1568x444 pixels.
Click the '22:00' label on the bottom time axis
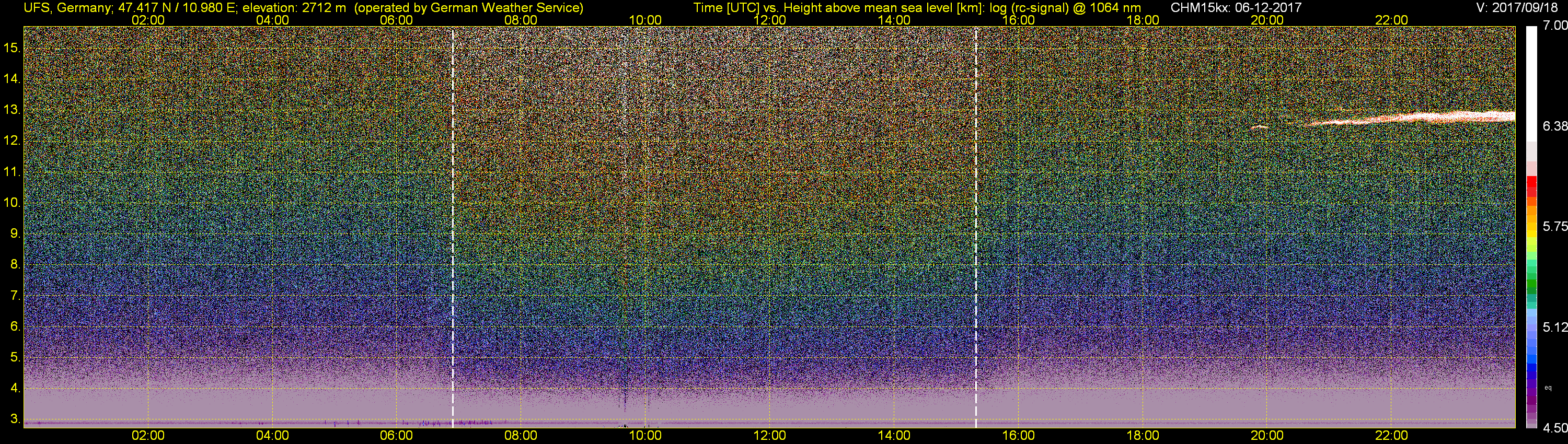1391,436
